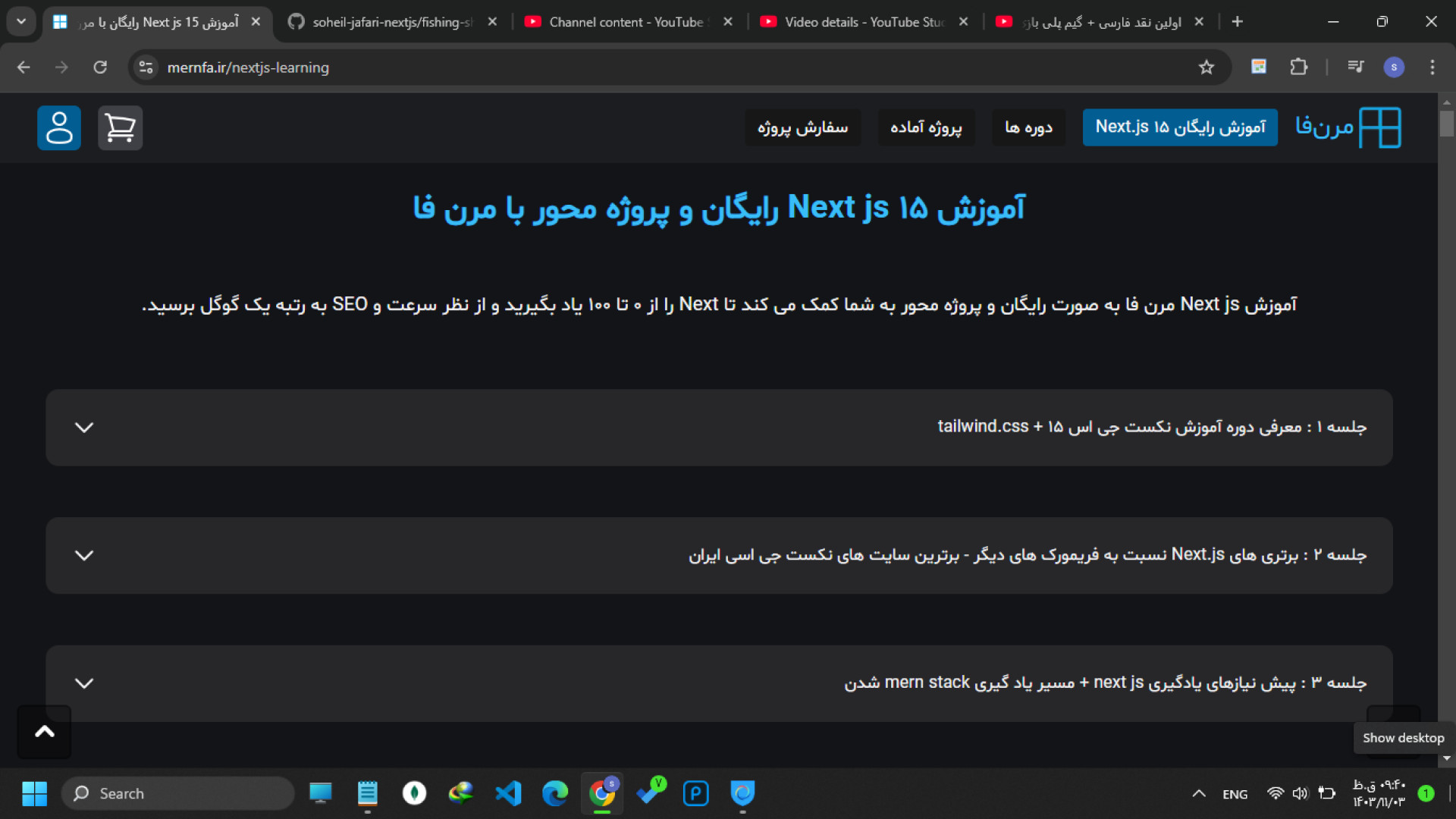
Task: Open the tab search dropdown arrow
Action: click(21, 21)
